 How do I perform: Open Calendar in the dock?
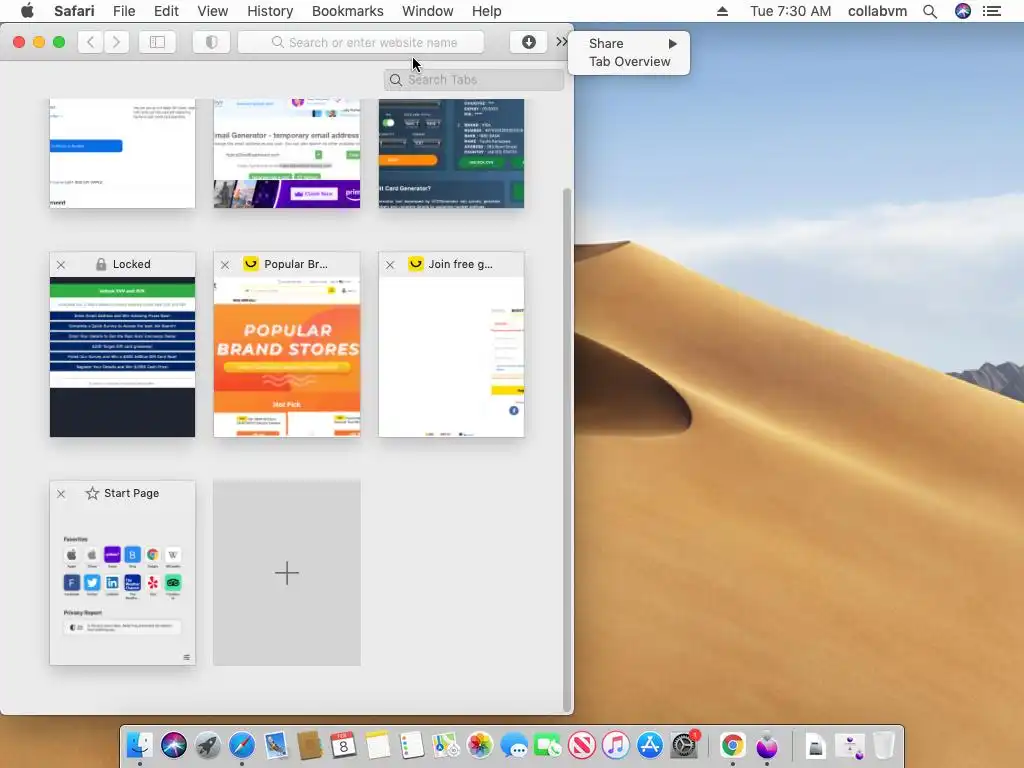(x=344, y=745)
